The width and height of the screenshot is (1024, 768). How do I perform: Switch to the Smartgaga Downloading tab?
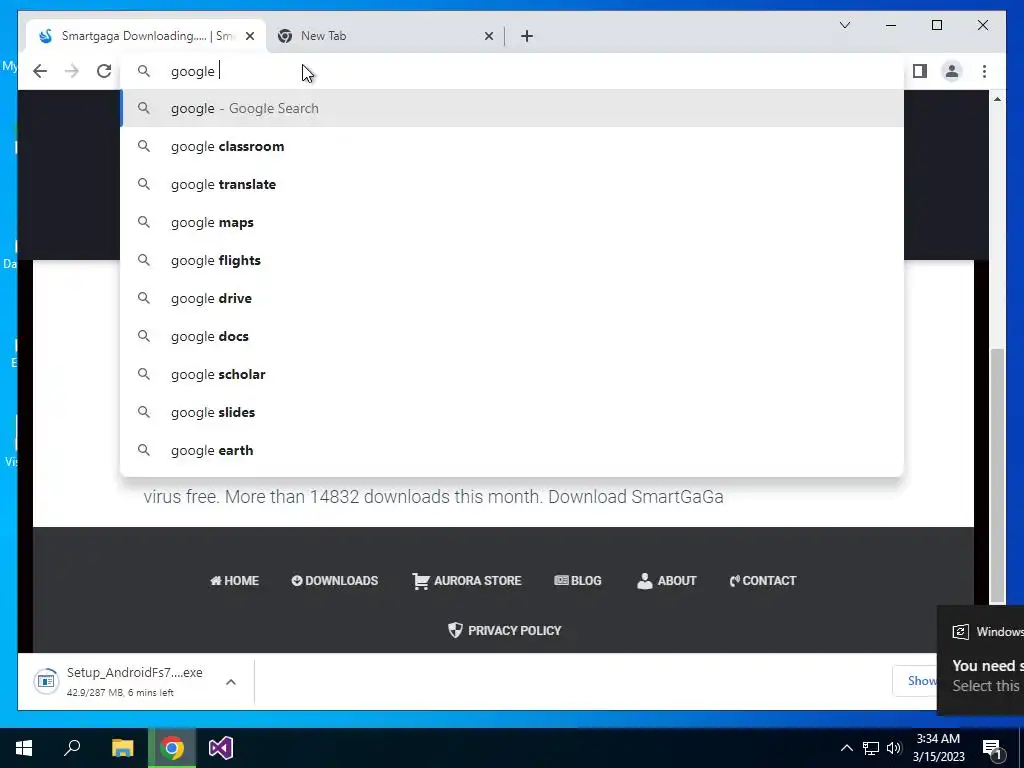pyautogui.click(x=146, y=36)
